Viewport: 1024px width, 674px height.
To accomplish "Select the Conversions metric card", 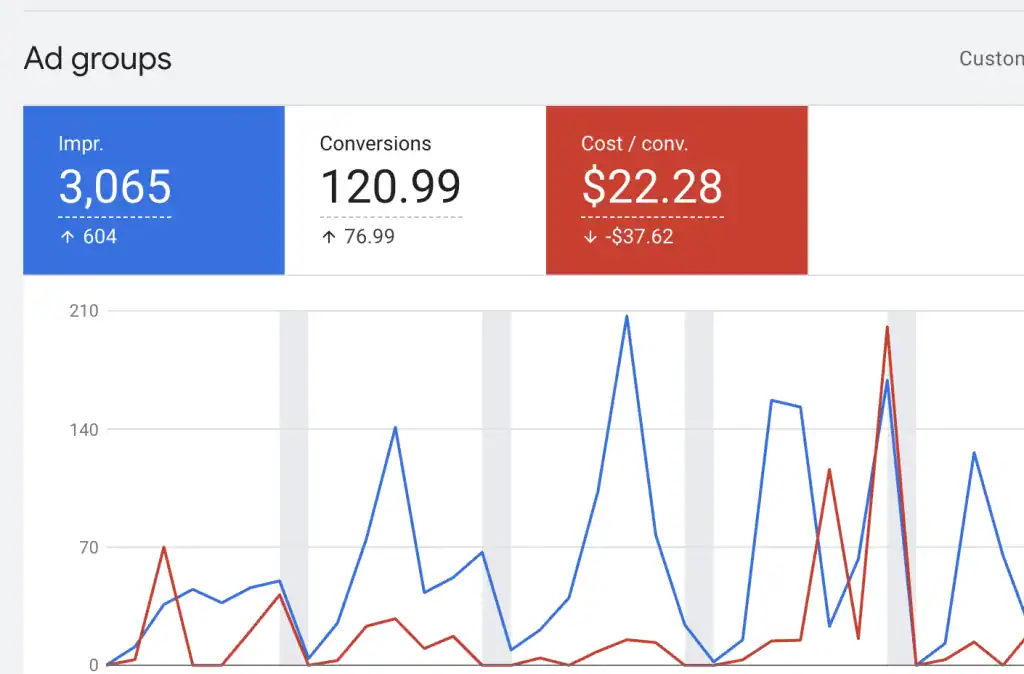I will (x=415, y=190).
